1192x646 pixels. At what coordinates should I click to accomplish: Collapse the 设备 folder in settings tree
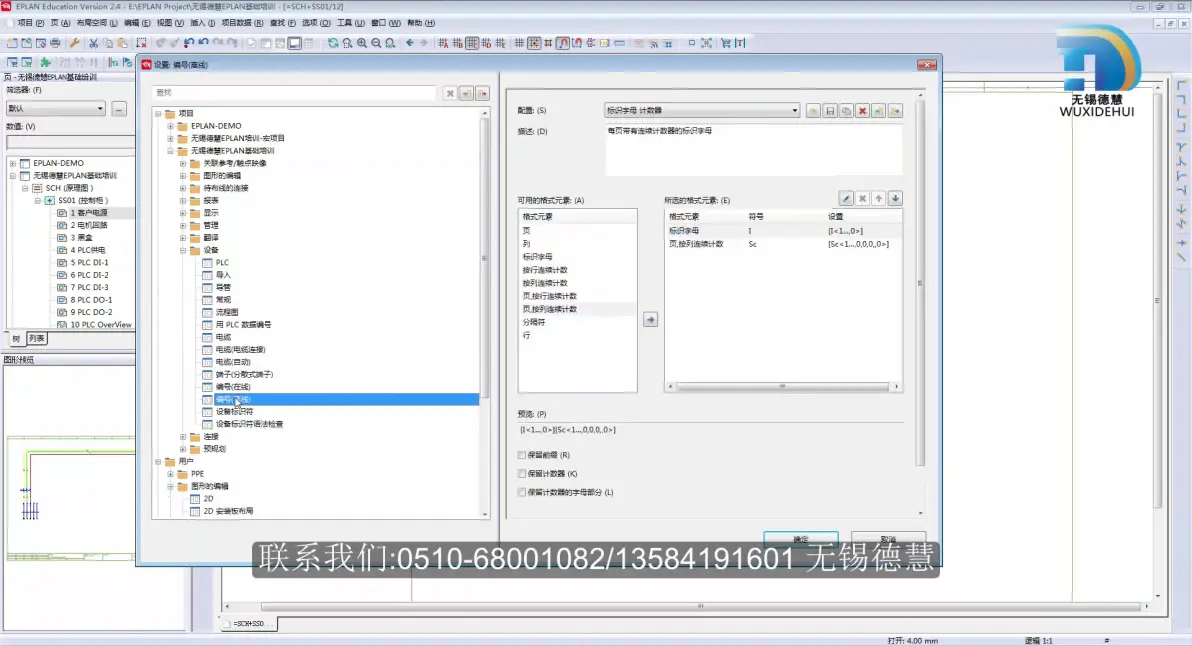183,250
